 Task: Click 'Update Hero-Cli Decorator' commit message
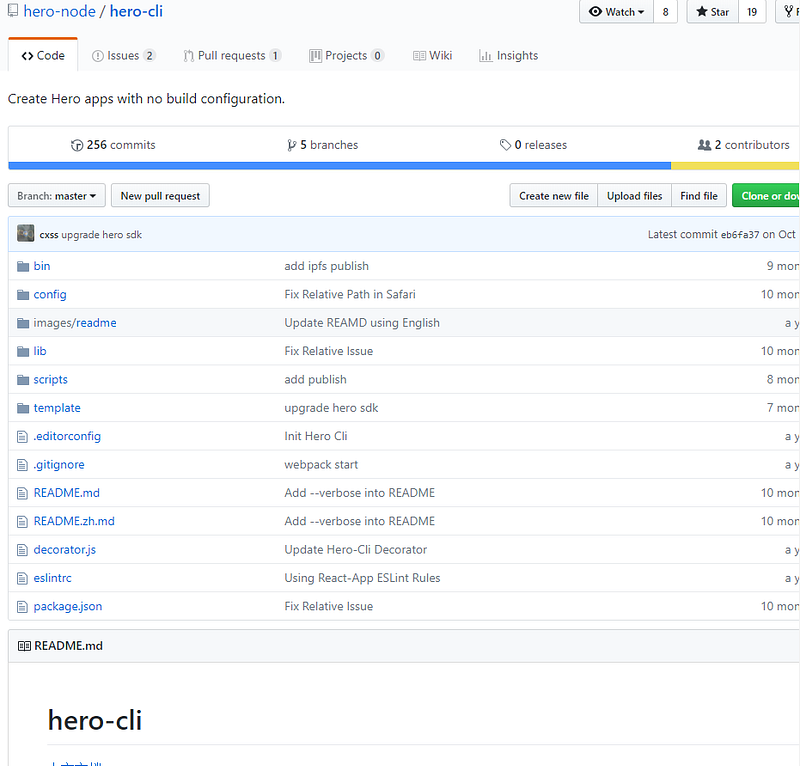pyautogui.click(x=356, y=550)
